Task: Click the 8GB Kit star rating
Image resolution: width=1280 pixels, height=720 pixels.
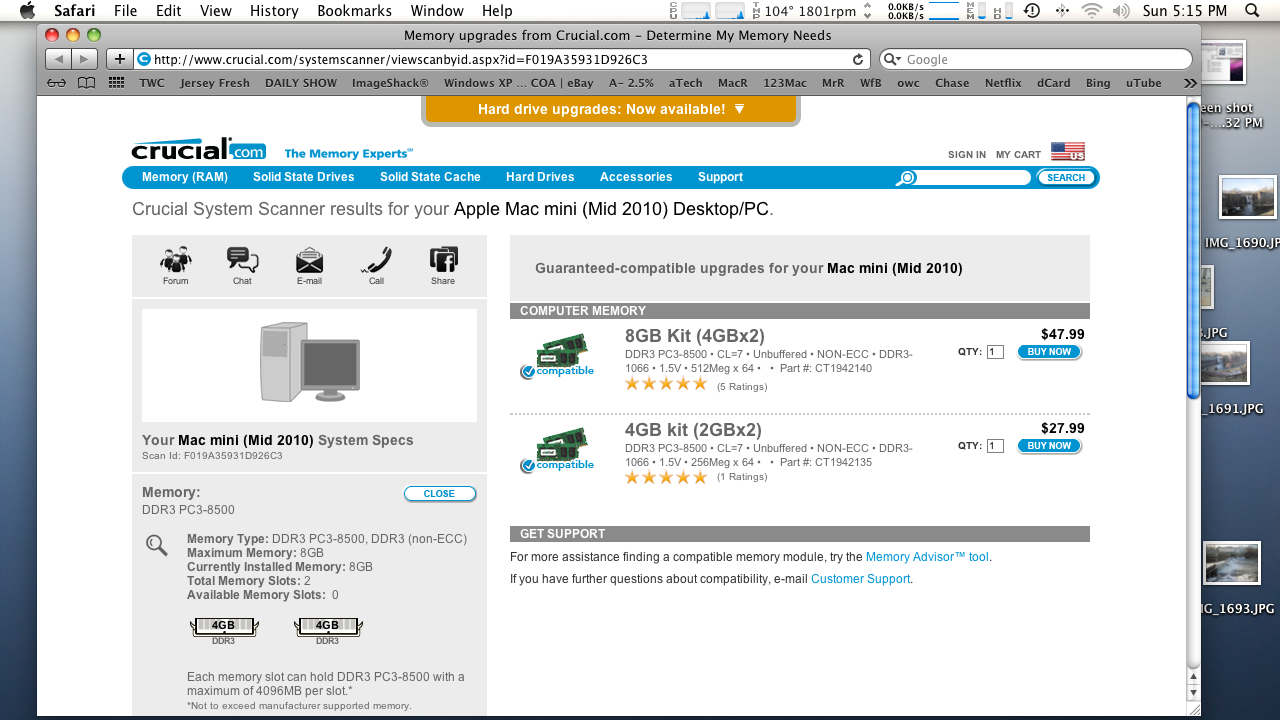Action: coord(665,384)
